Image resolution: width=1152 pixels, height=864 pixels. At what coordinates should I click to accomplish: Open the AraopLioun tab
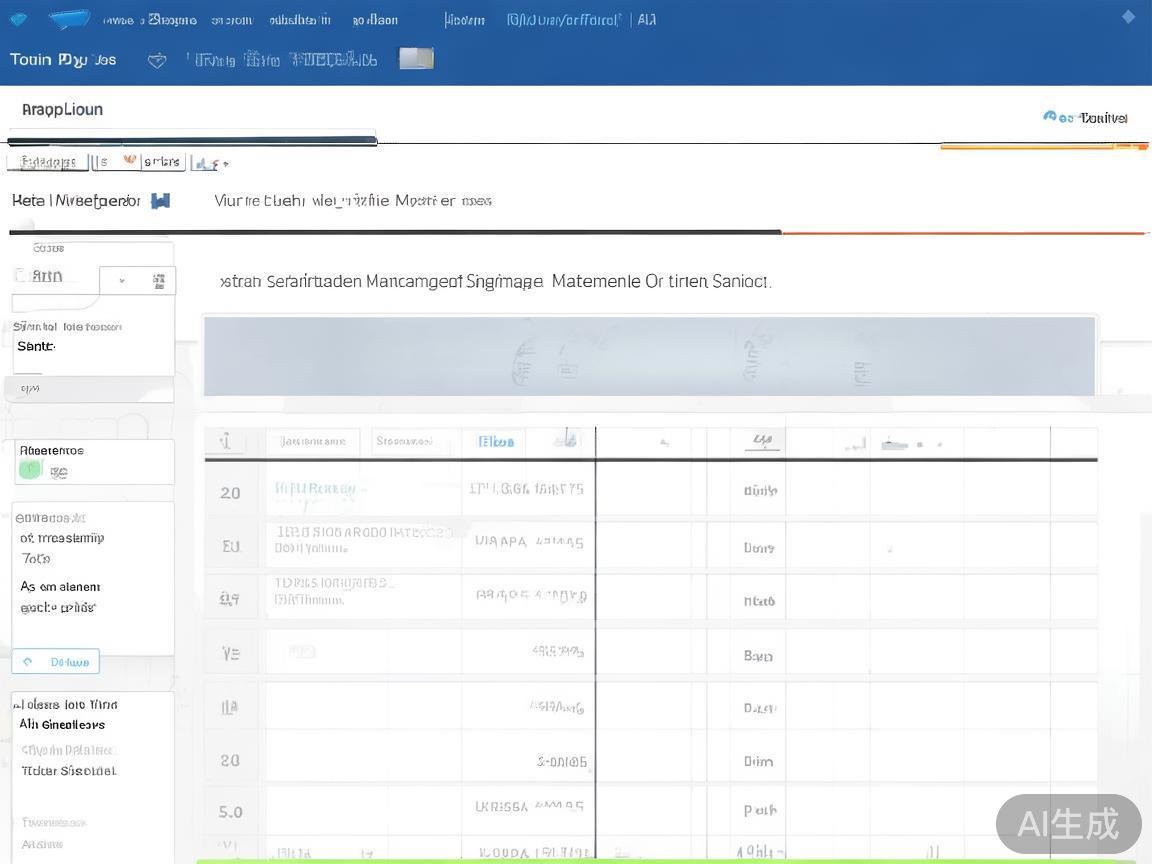click(x=62, y=110)
